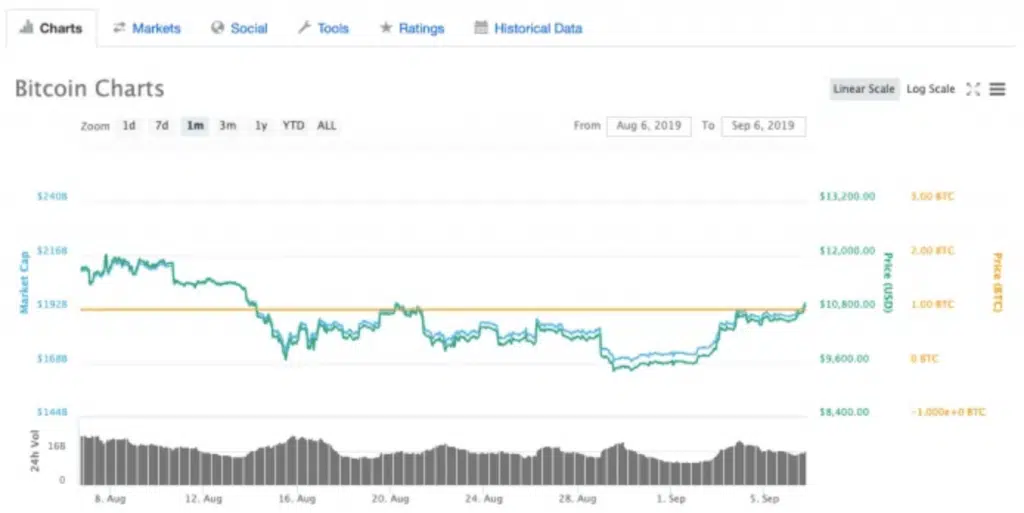Click the 24h Vol axis label
This screenshot has height=513, width=1024.
coord(35,450)
